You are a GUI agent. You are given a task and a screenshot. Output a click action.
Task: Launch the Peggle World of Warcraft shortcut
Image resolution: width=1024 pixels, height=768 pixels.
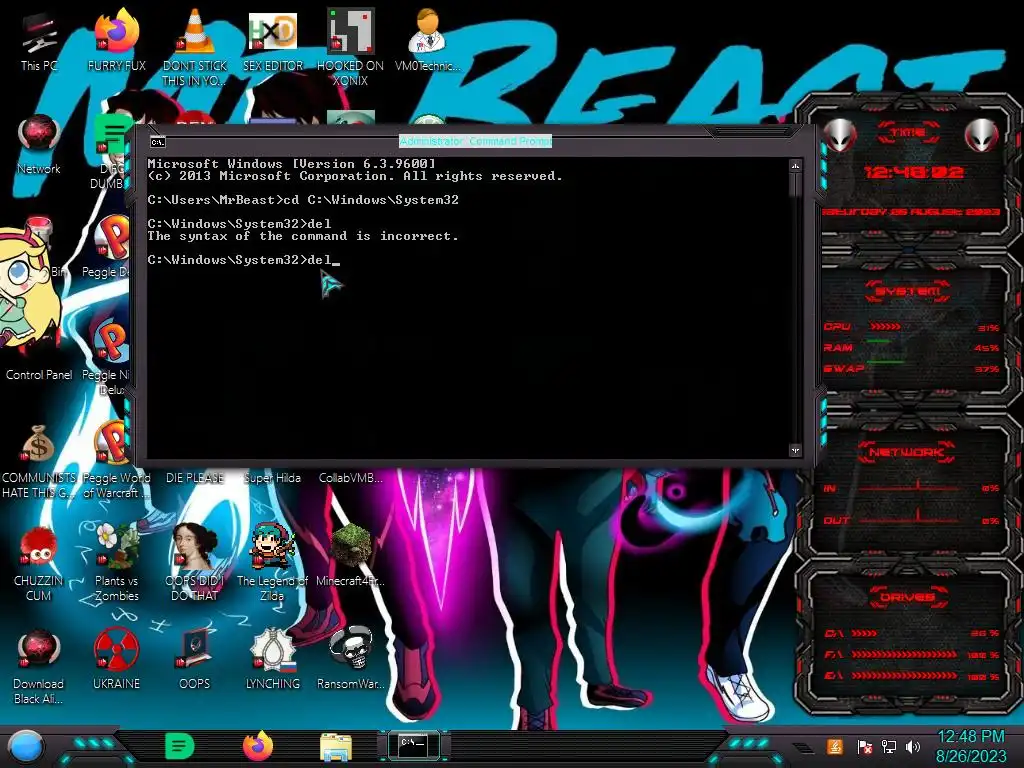(116, 460)
